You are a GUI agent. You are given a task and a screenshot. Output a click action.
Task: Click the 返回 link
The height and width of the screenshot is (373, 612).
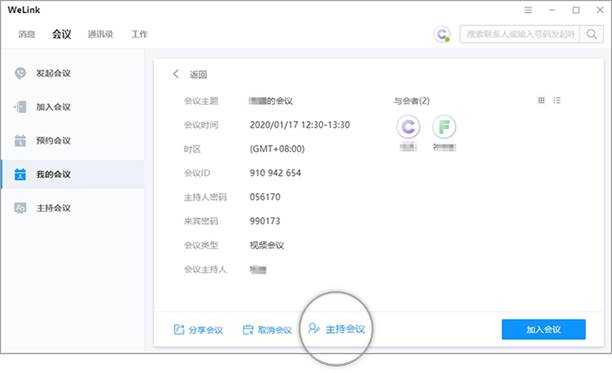coord(198,74)
